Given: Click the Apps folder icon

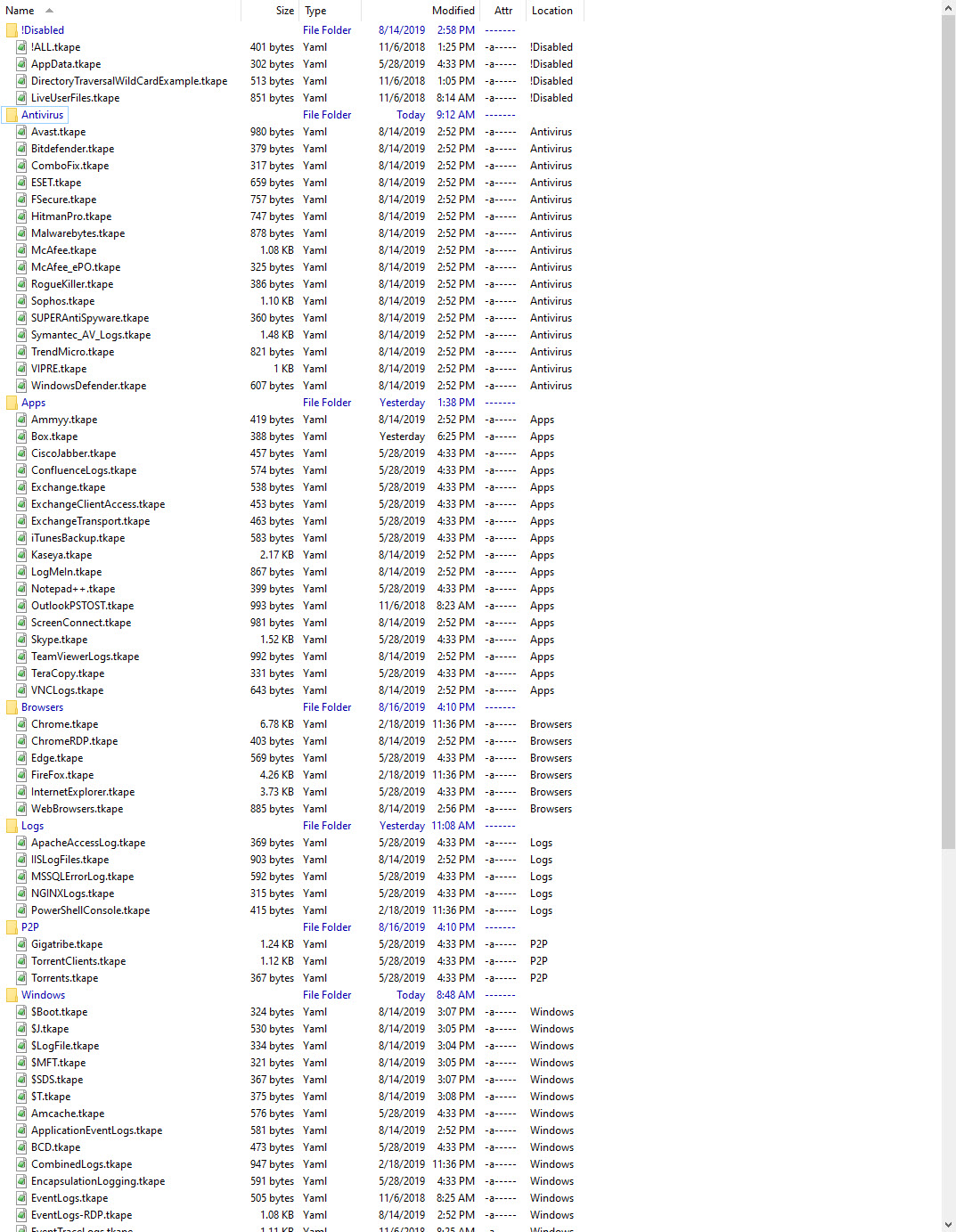Looking at the screenshot, I should click(x=12, y=403).
